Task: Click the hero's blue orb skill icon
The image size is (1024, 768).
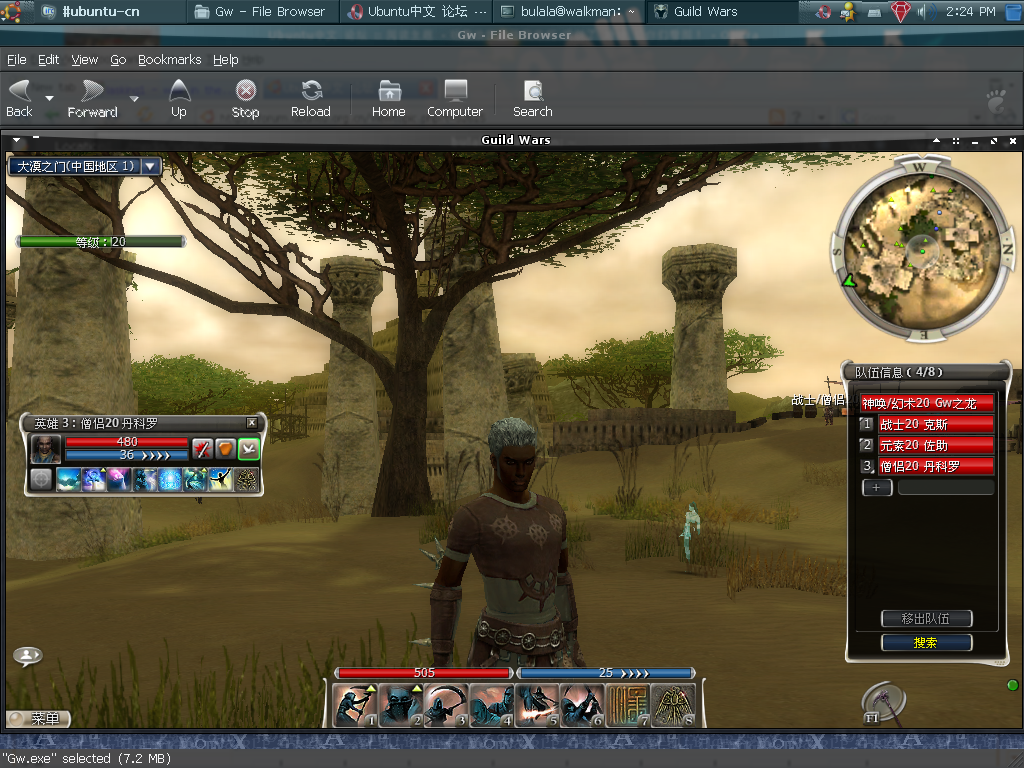Action: pyautogui.click(x=170, y=479)
